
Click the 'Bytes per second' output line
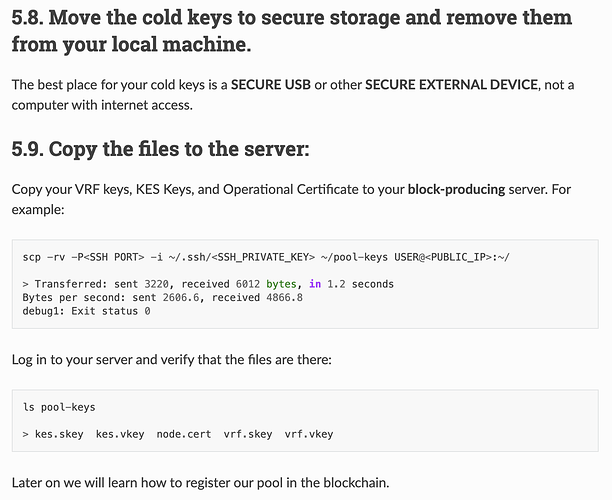[x=162, y=298]
